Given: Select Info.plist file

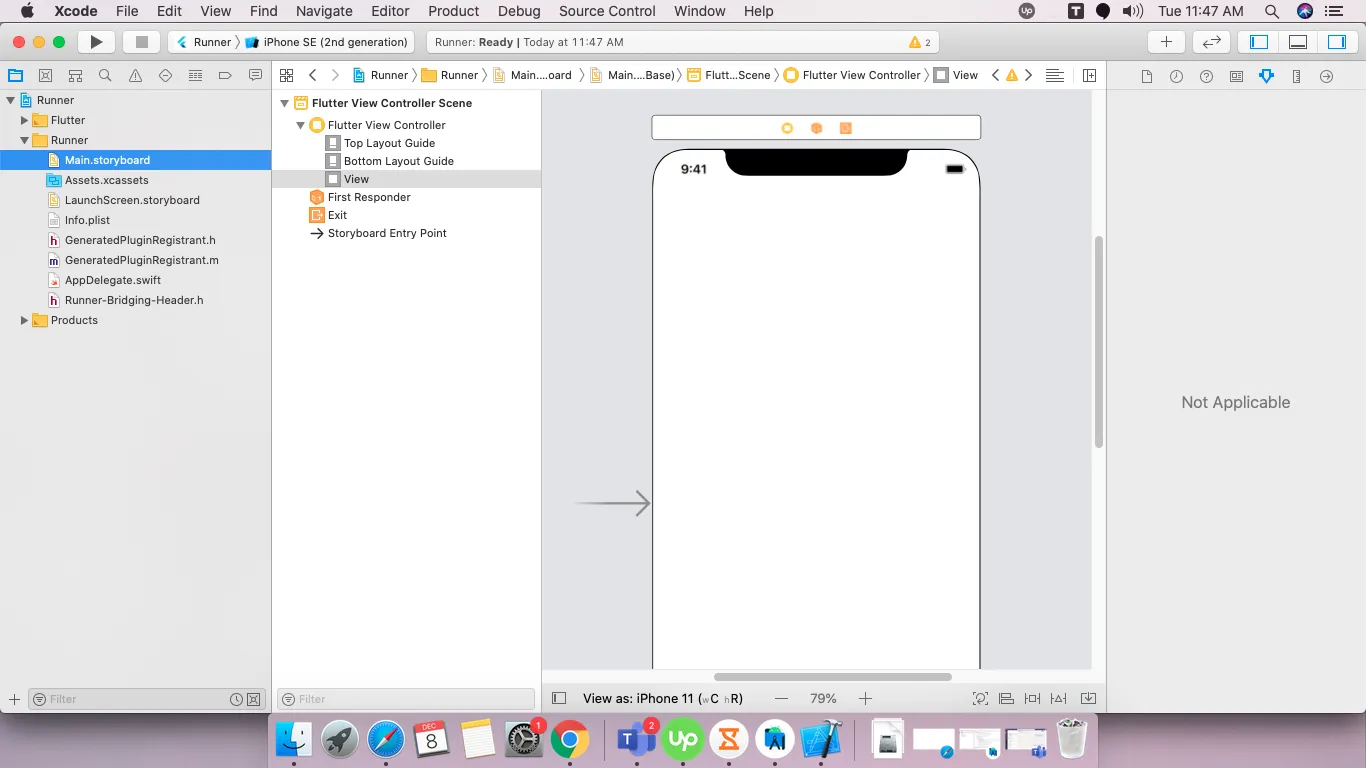Looking at the screenshot, I should [87, 220].
